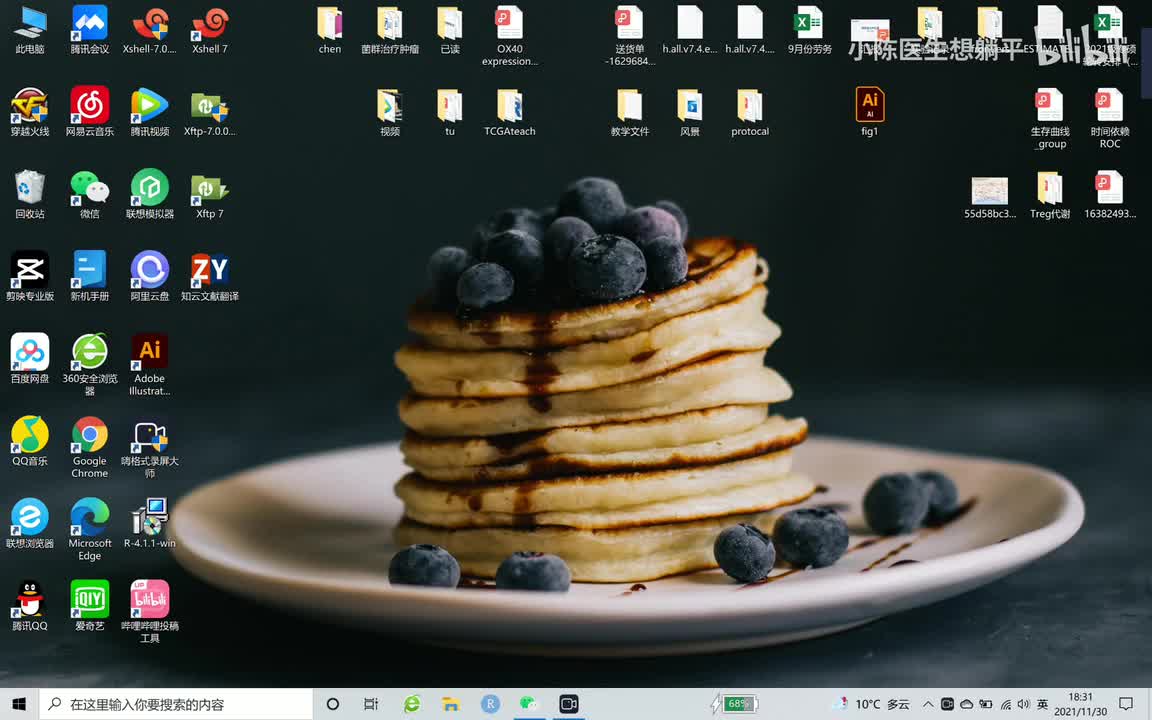Open Cortana circle on taskbar
1152x720 pixels.
[x=333, y=704]
